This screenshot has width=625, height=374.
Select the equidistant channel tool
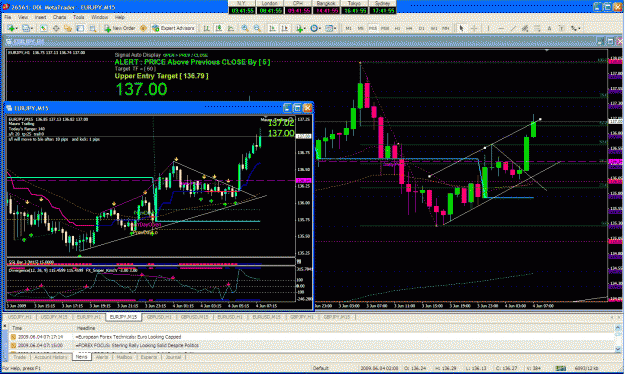[525, 28]
